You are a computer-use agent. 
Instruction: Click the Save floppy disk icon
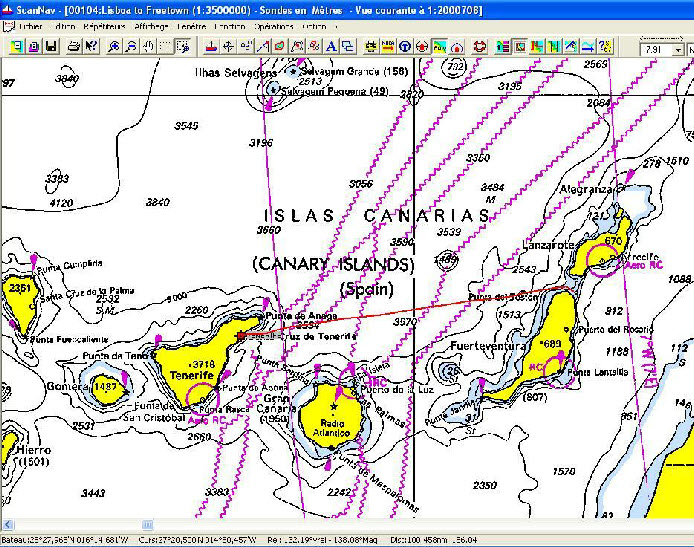(x=49, y=46)
